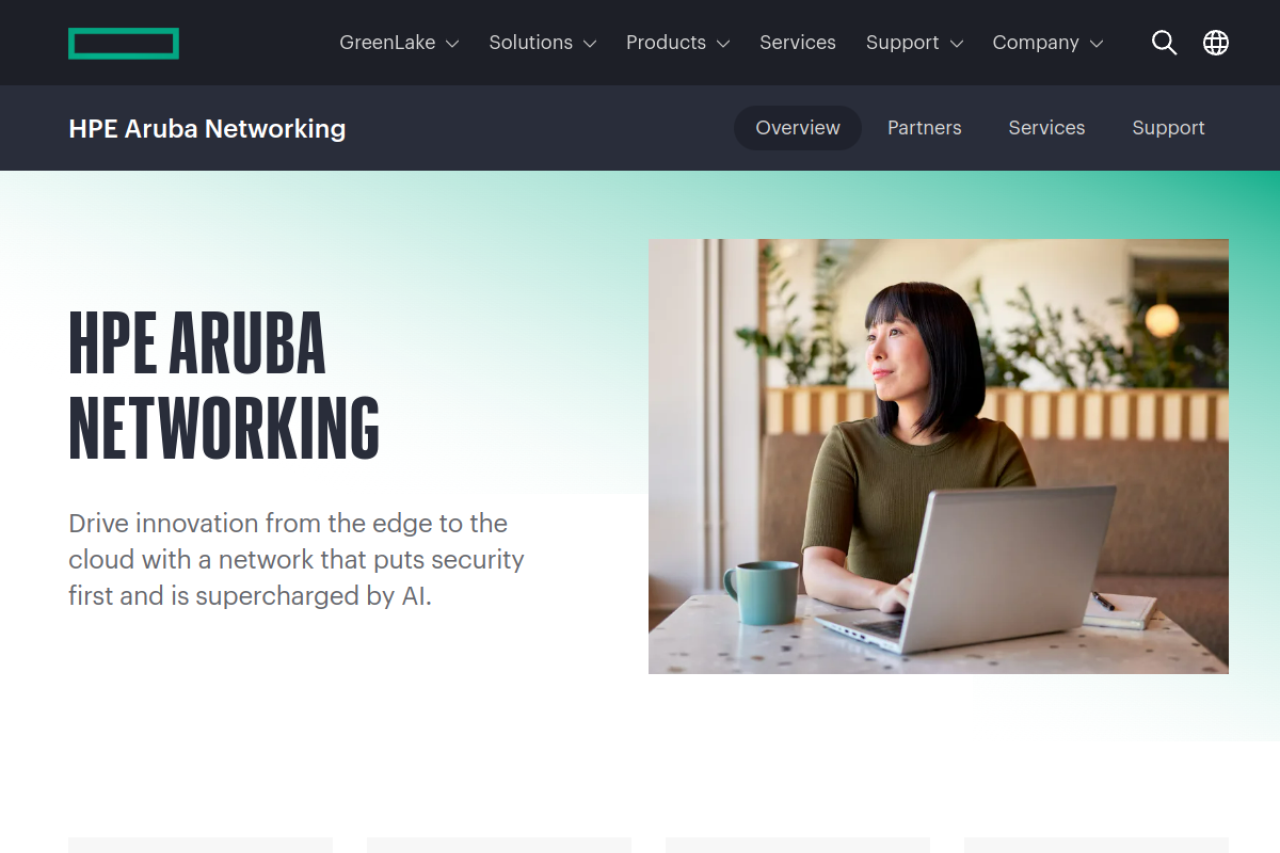
Task: Click the GreenLake chevron arrow
Action: pos(452,44)
